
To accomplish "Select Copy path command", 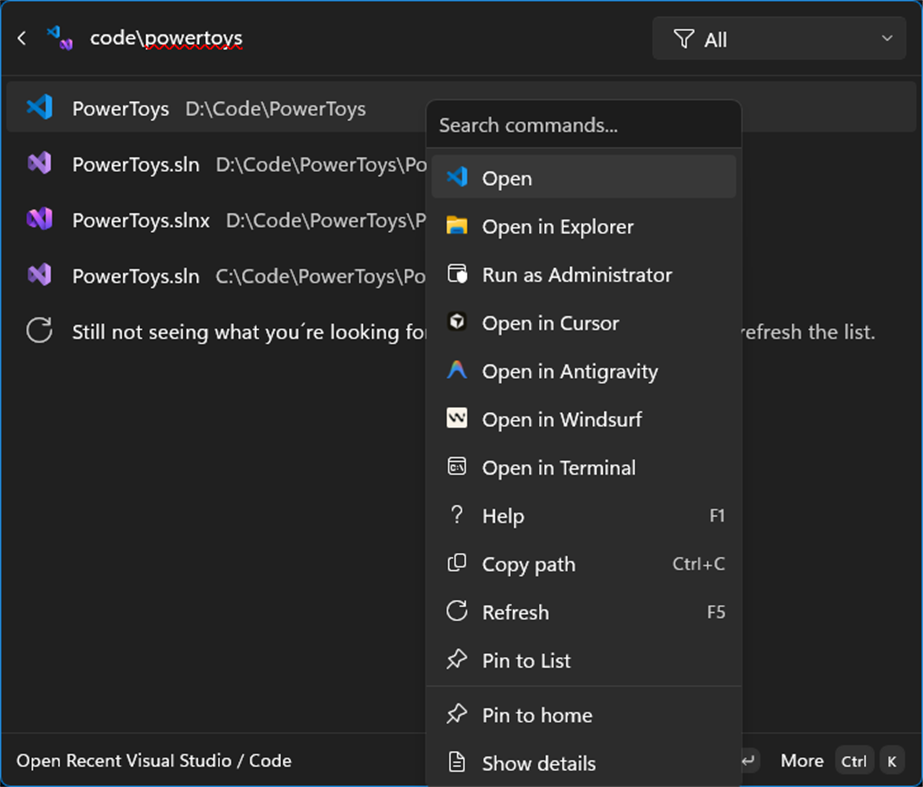I will (583, 564).
